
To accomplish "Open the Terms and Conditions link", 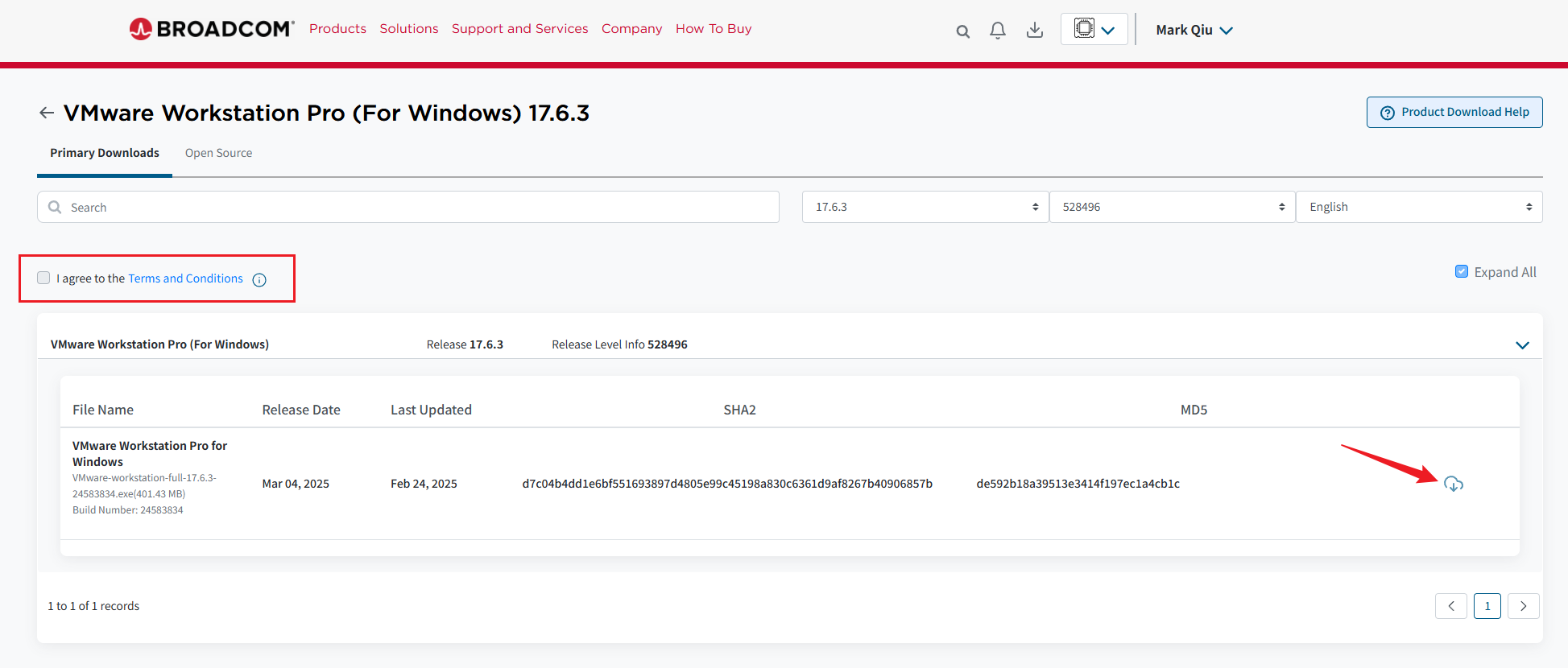I will 185,278.
